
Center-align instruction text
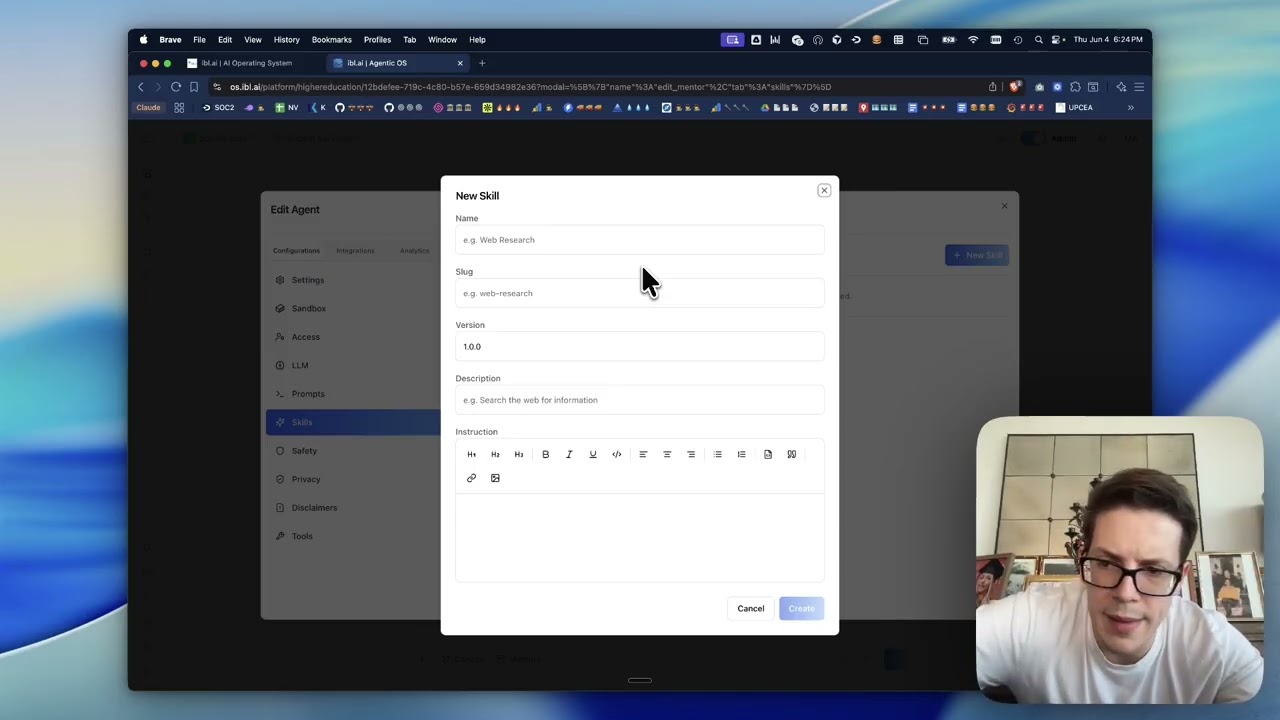(667, 454)
